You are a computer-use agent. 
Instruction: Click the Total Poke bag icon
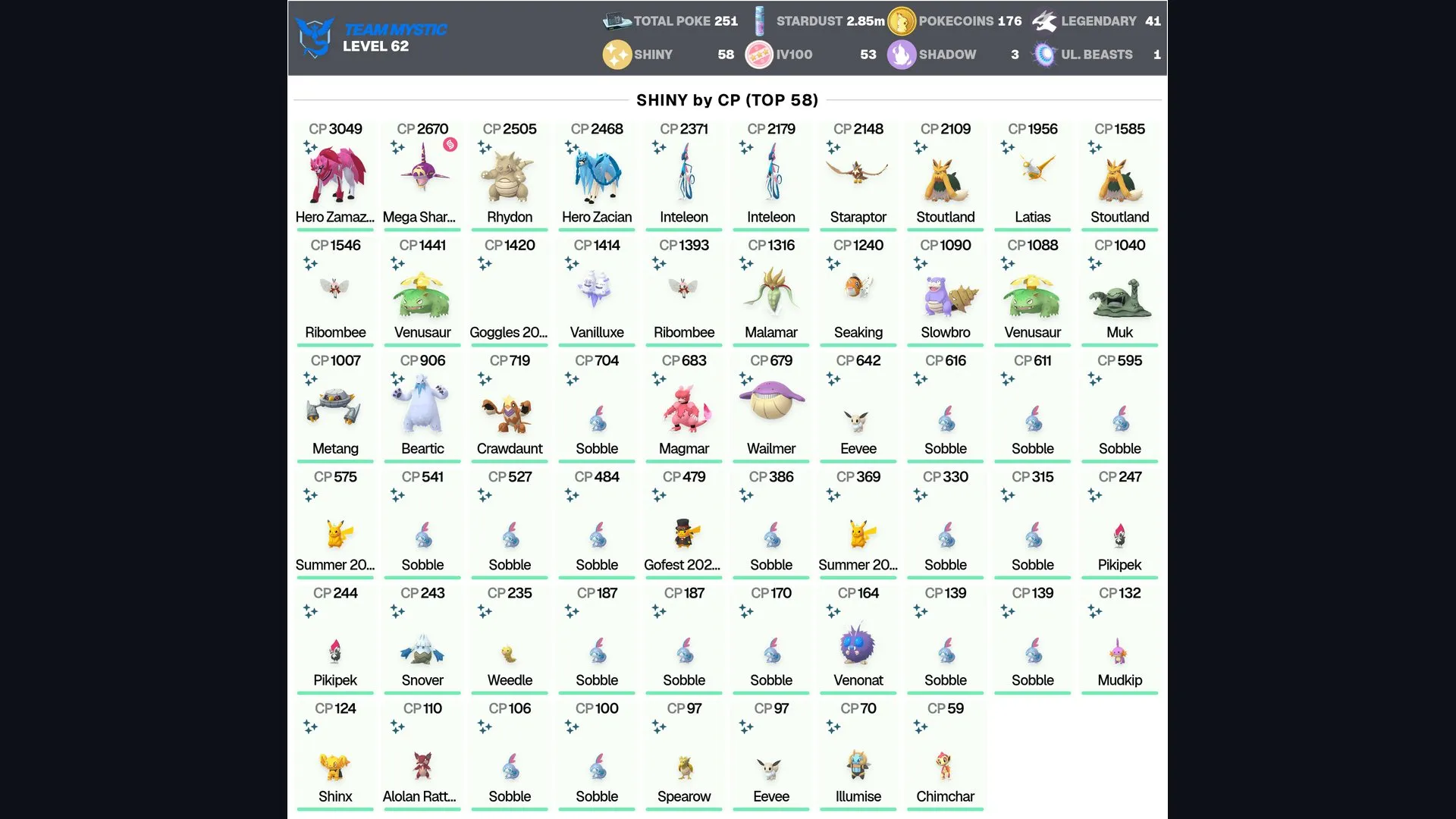tap(617, 21)
